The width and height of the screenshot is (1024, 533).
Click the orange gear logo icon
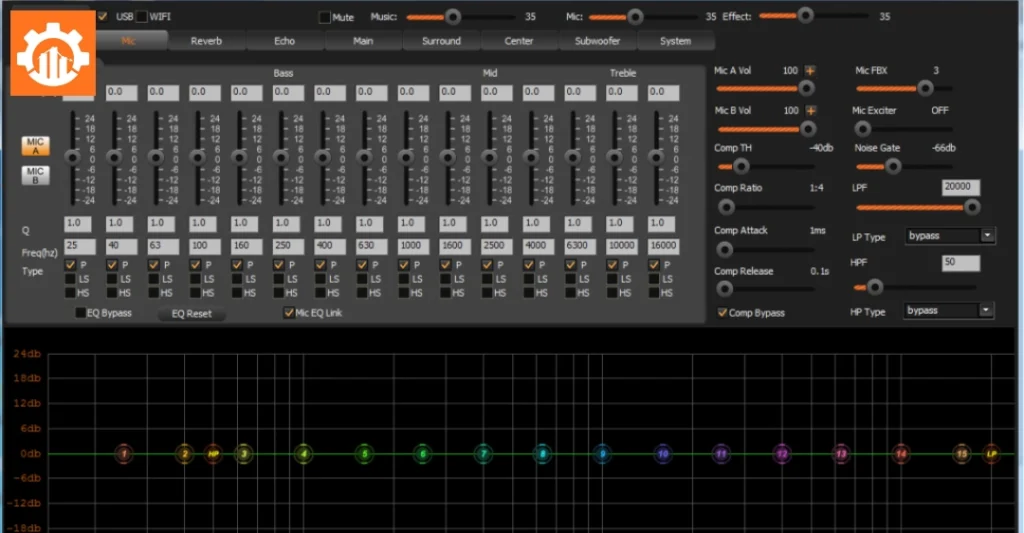pyautogui.click(x=55, y=52)
